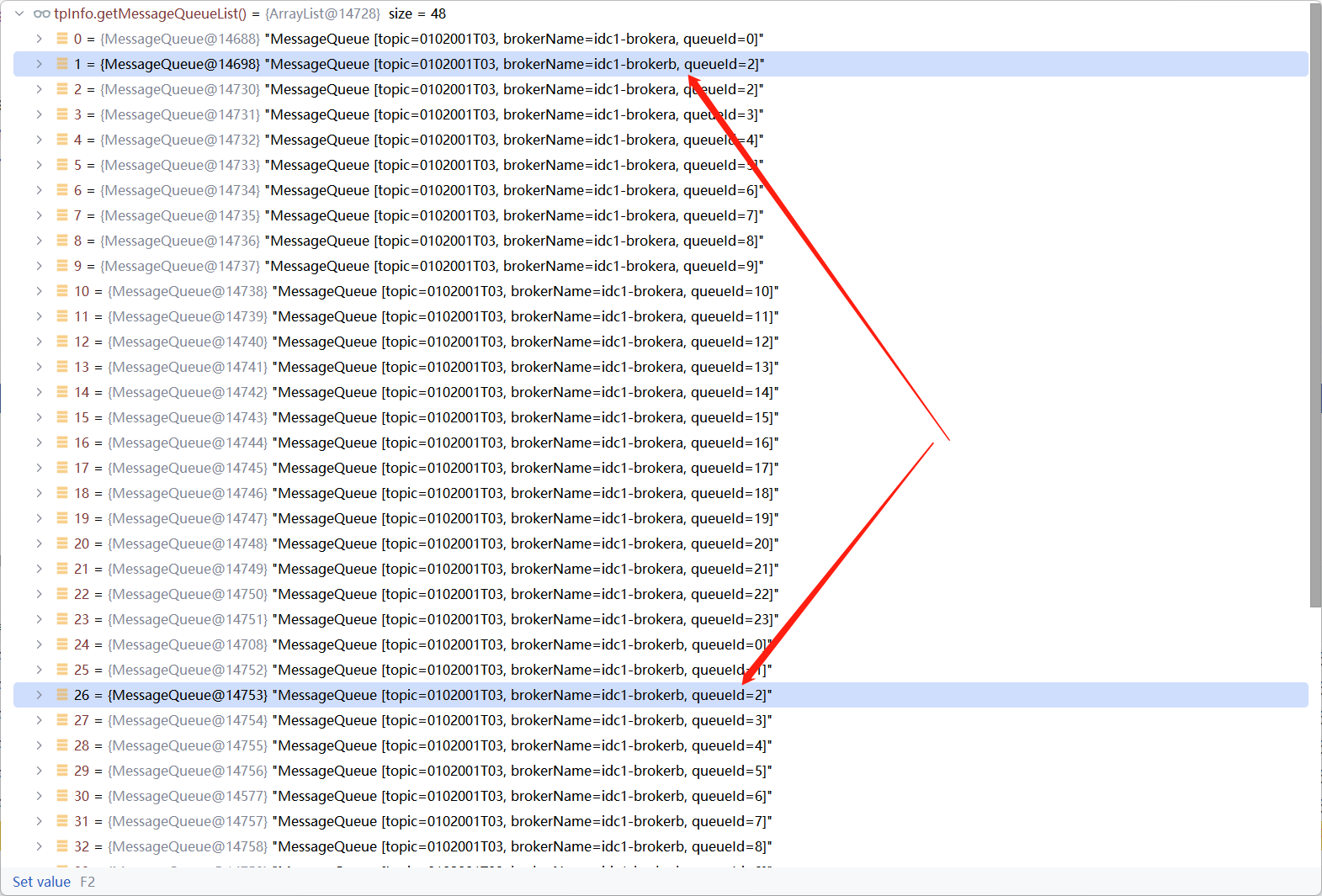Click the object icon of entry 18
The image size is (1322, 896).
[62, 492]
